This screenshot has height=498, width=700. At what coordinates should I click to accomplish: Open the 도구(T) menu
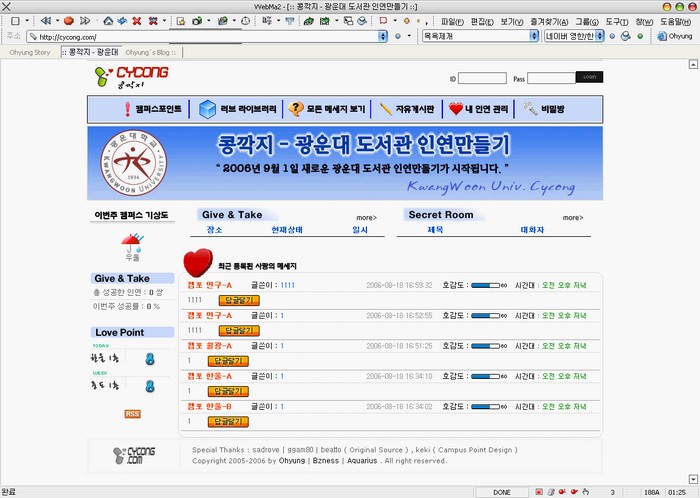pos(617,21)
